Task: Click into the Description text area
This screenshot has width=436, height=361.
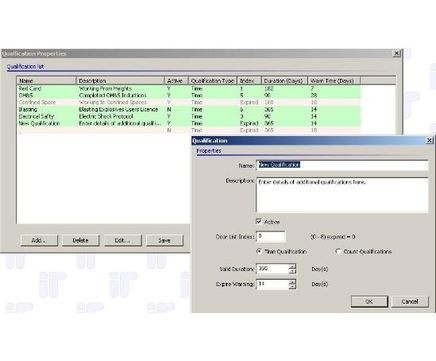Action: (342, 195)
